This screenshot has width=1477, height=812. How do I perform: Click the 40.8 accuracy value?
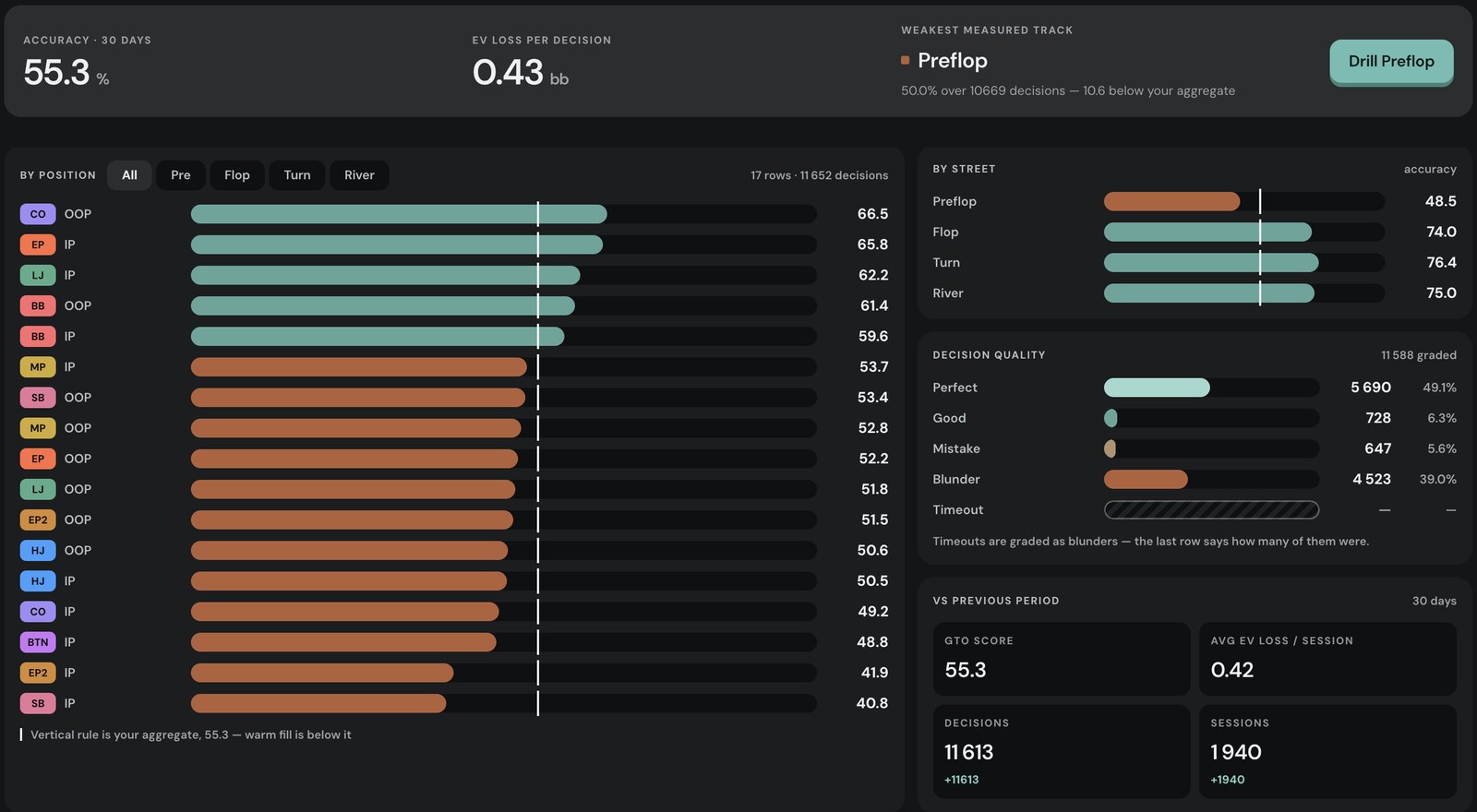pos(872,703)
